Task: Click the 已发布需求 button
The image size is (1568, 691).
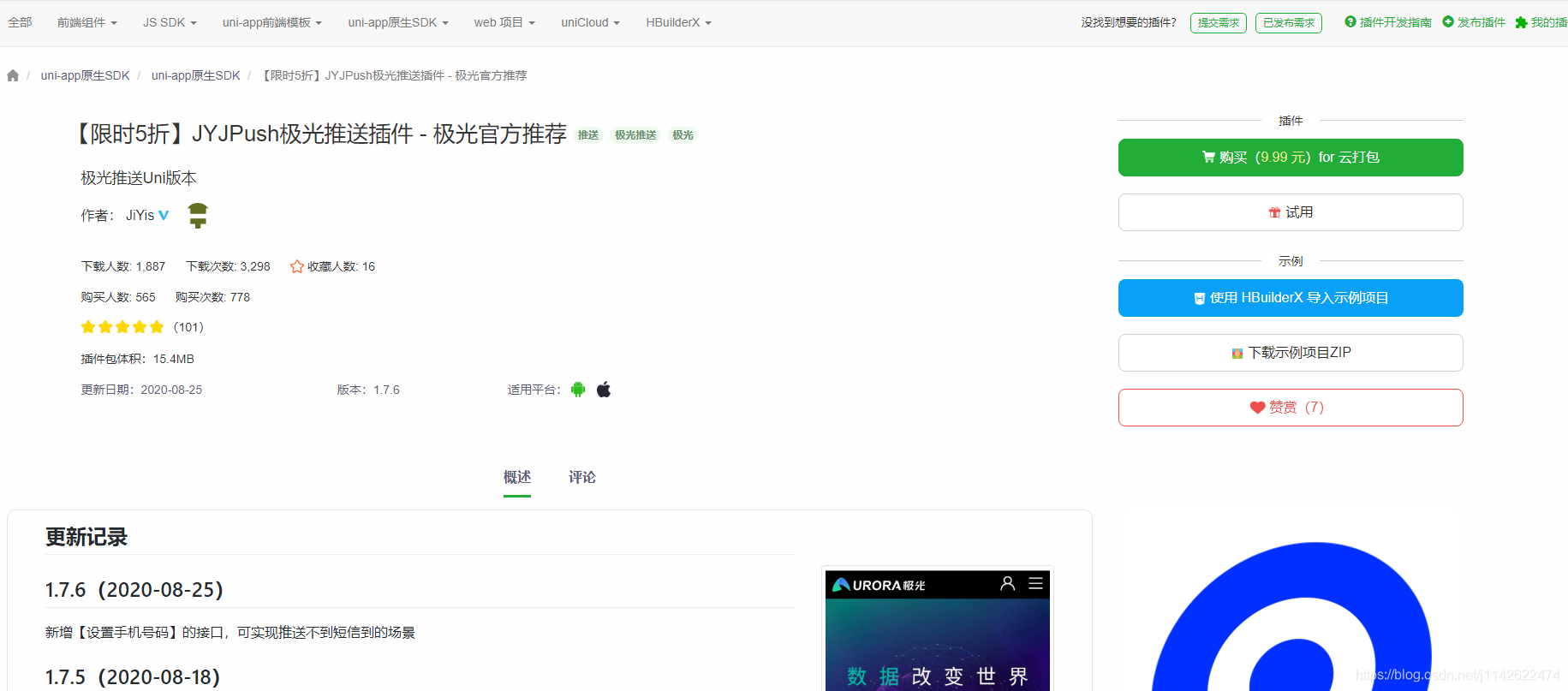Action: point(1289,23)
